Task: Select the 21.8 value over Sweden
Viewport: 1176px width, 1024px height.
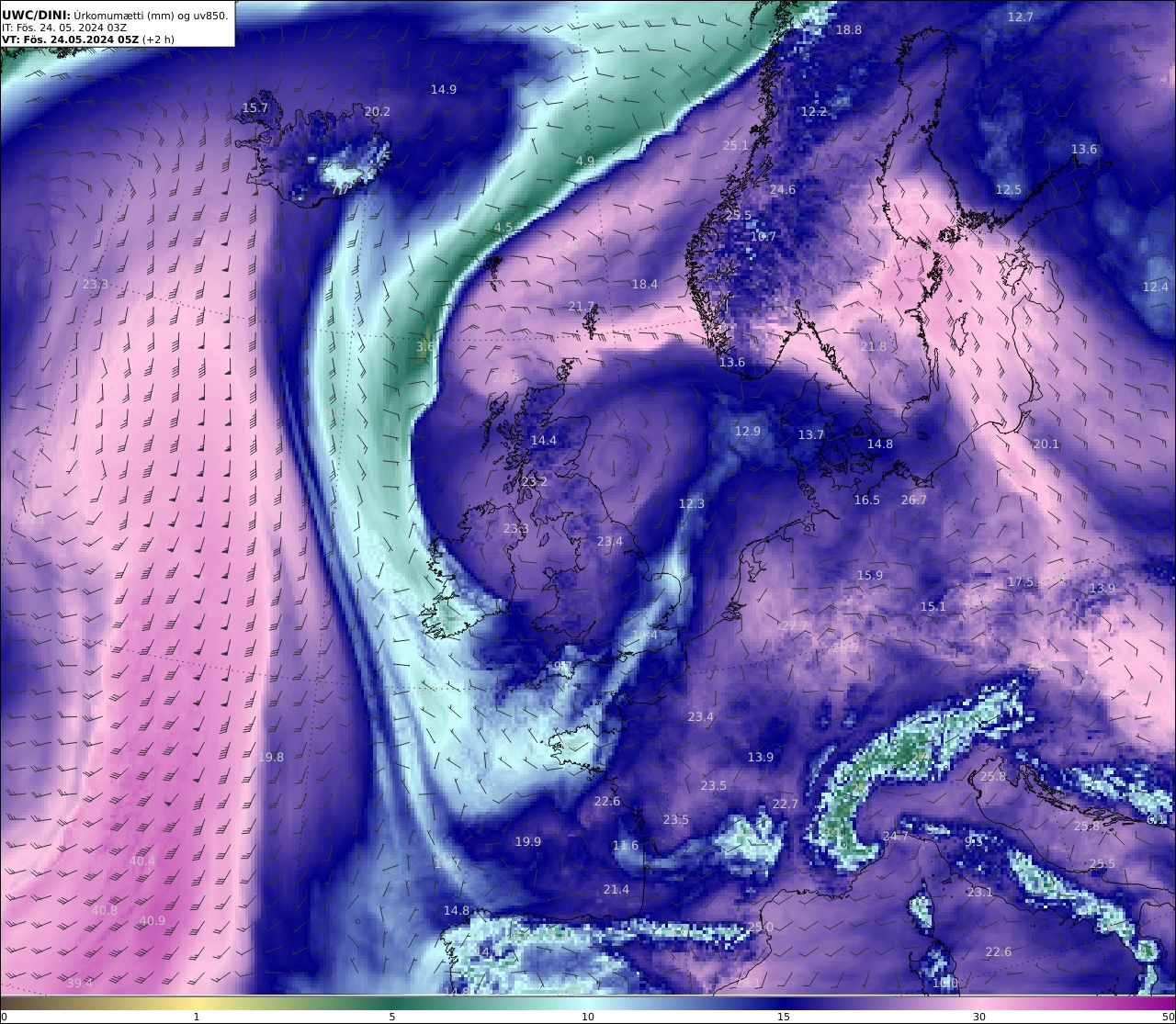Action: click(x=874, y=346)
